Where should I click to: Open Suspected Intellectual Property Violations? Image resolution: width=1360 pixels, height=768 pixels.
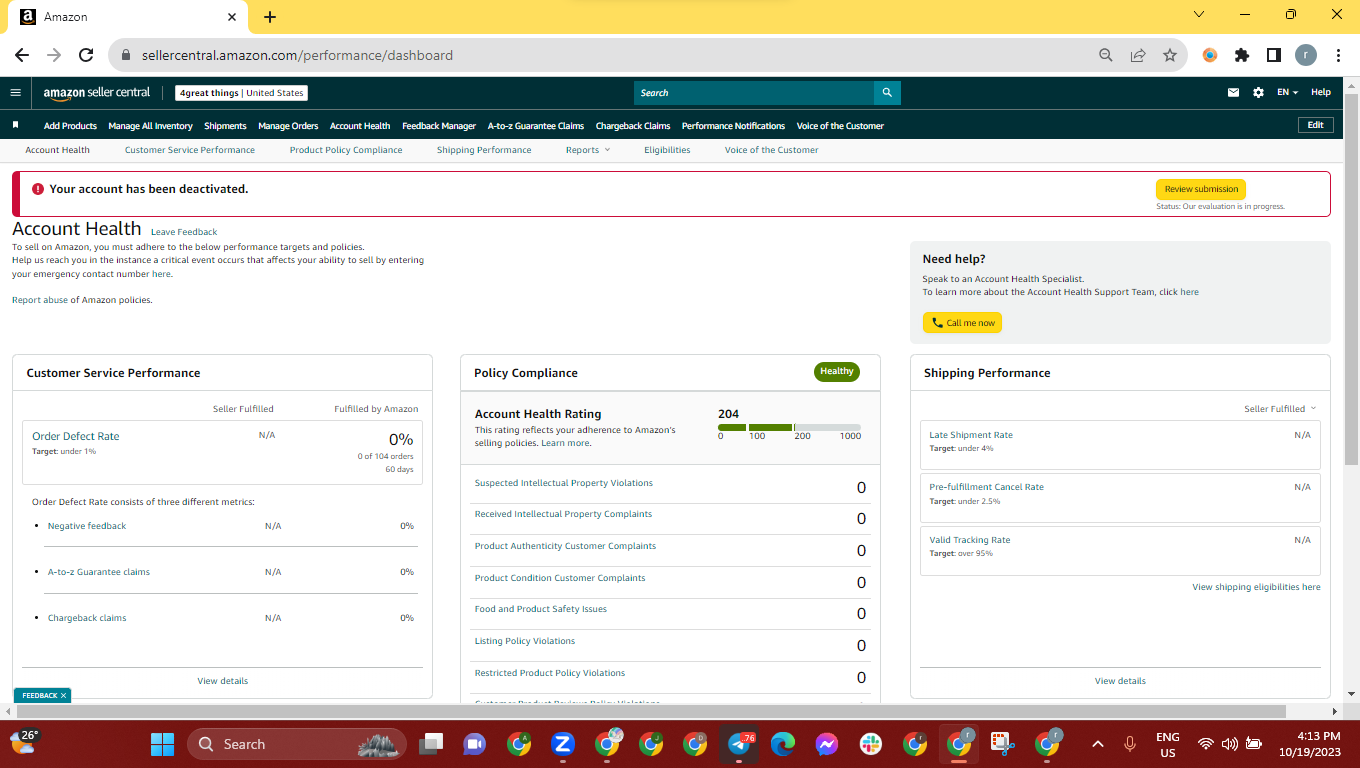563,483
